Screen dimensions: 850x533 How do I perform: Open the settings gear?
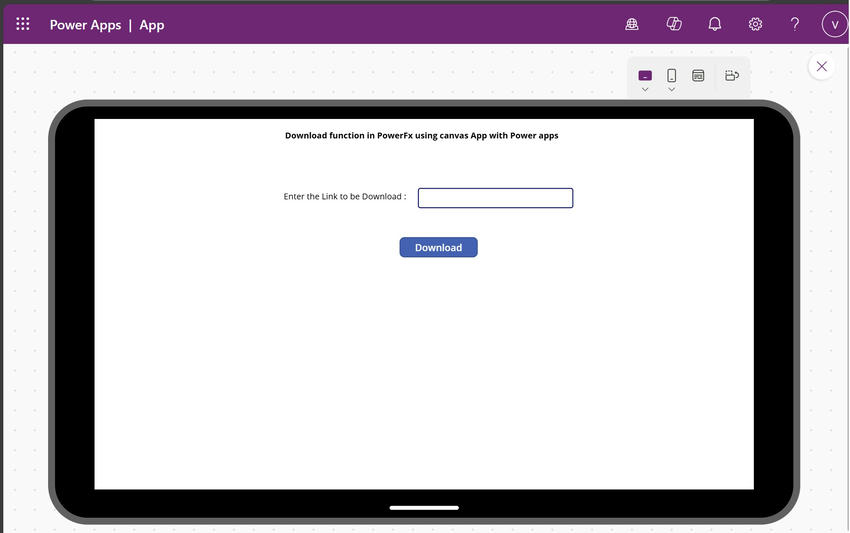coord(755,24)
